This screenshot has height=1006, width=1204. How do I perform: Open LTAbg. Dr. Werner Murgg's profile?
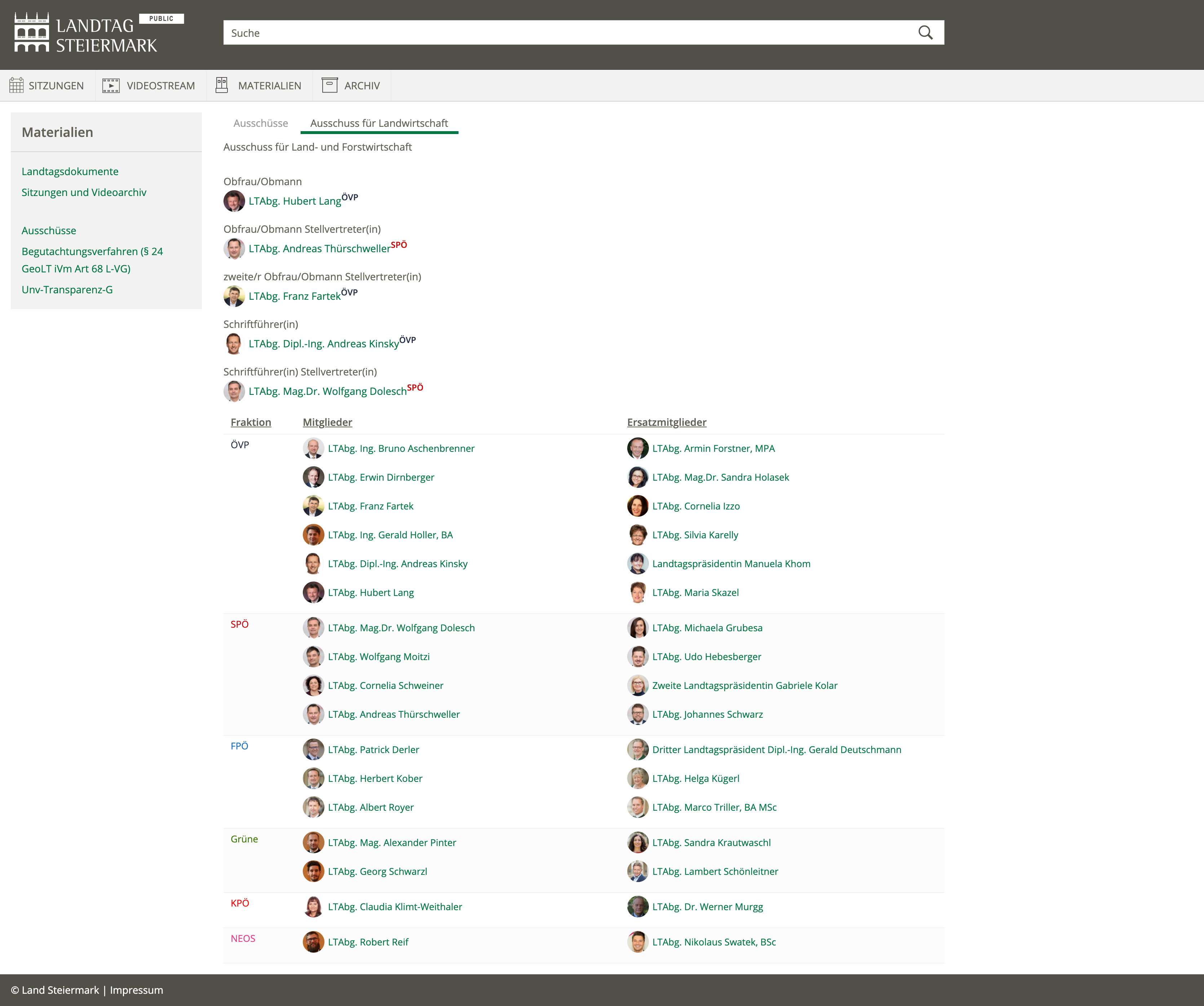coord(708,907)
